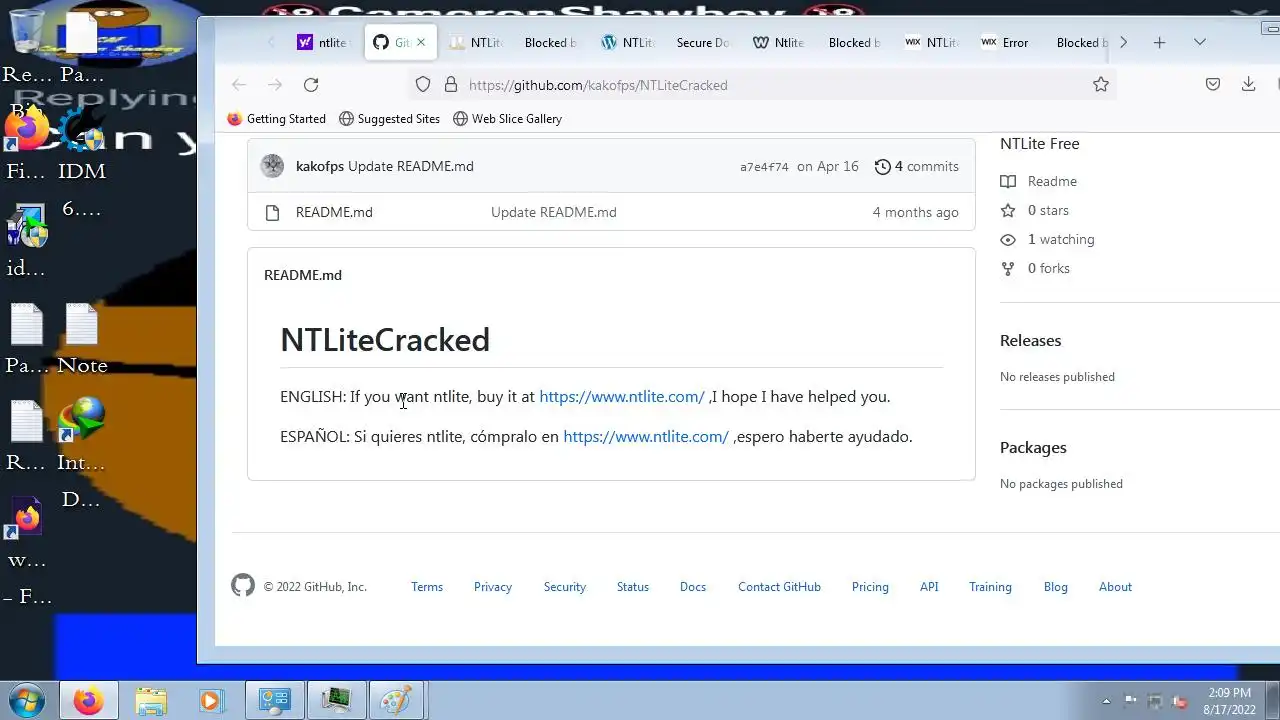The height and width of the screenshot is (720, 1280).
Task: Open the Update README.md commit message
Action: pyautogui.click(x=411, y=166)
